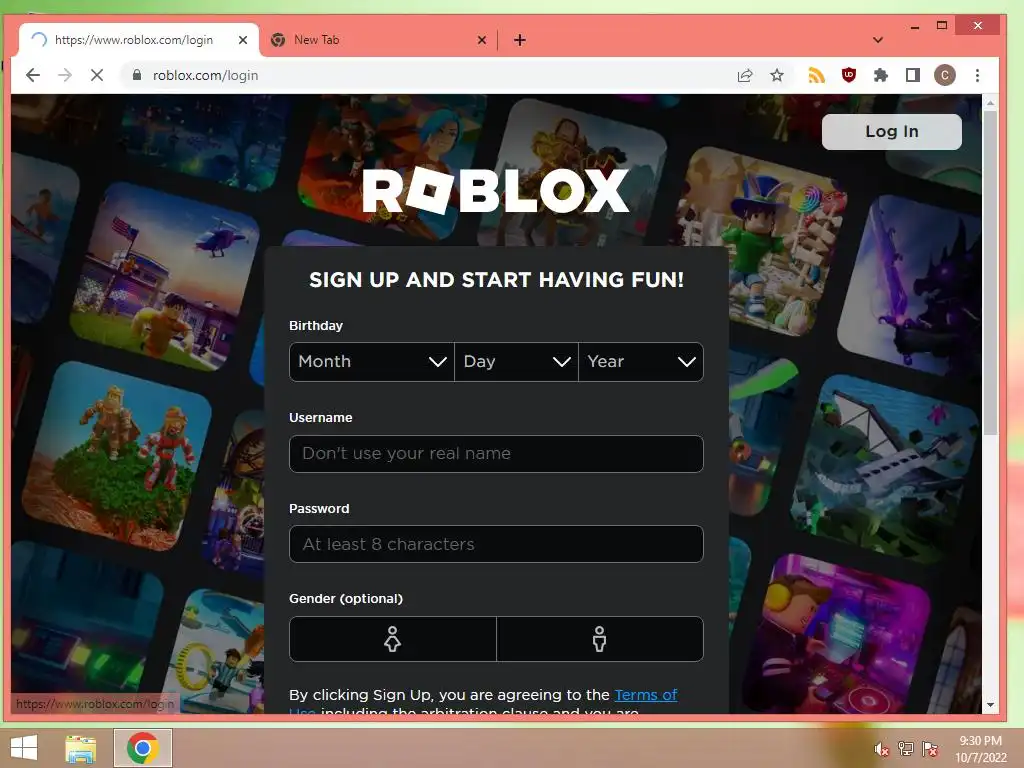Open the RSS feed extension icon
Viewport: 1024px width, 768px height.
816,75
